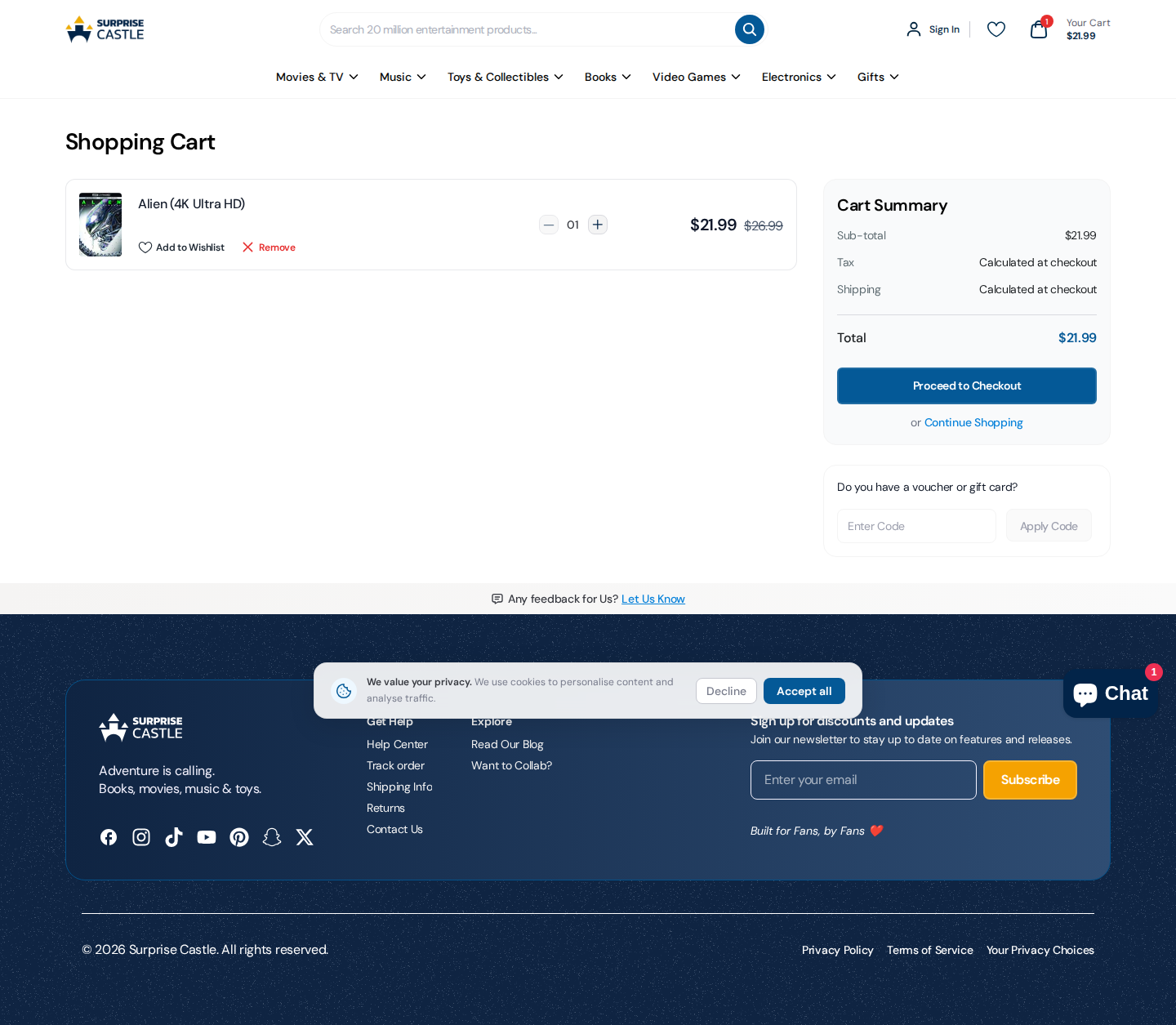
Task: Expand the Toys & Collectibles menu
Action: (x=506, y=77)
